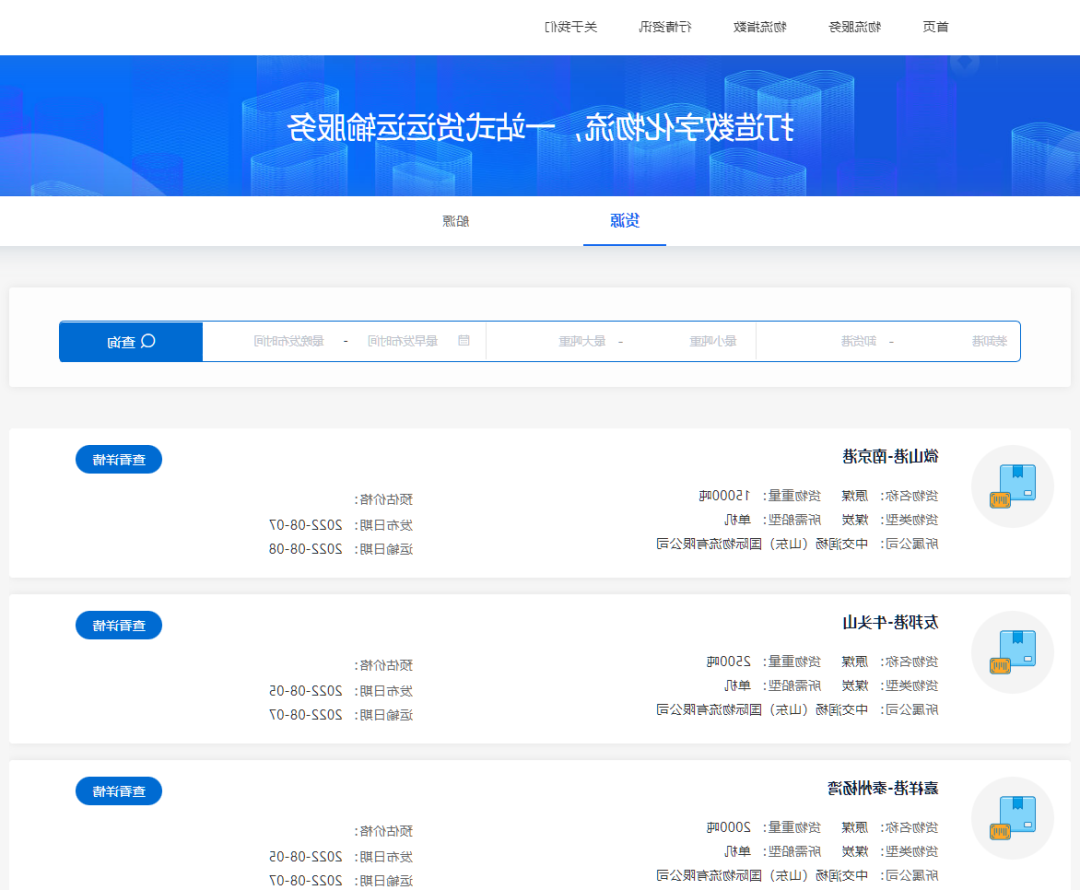Open the 行情资讯 navigation menu
Image resolution: width=1080 pixels, height=890 pixels.
click(665, 27)
